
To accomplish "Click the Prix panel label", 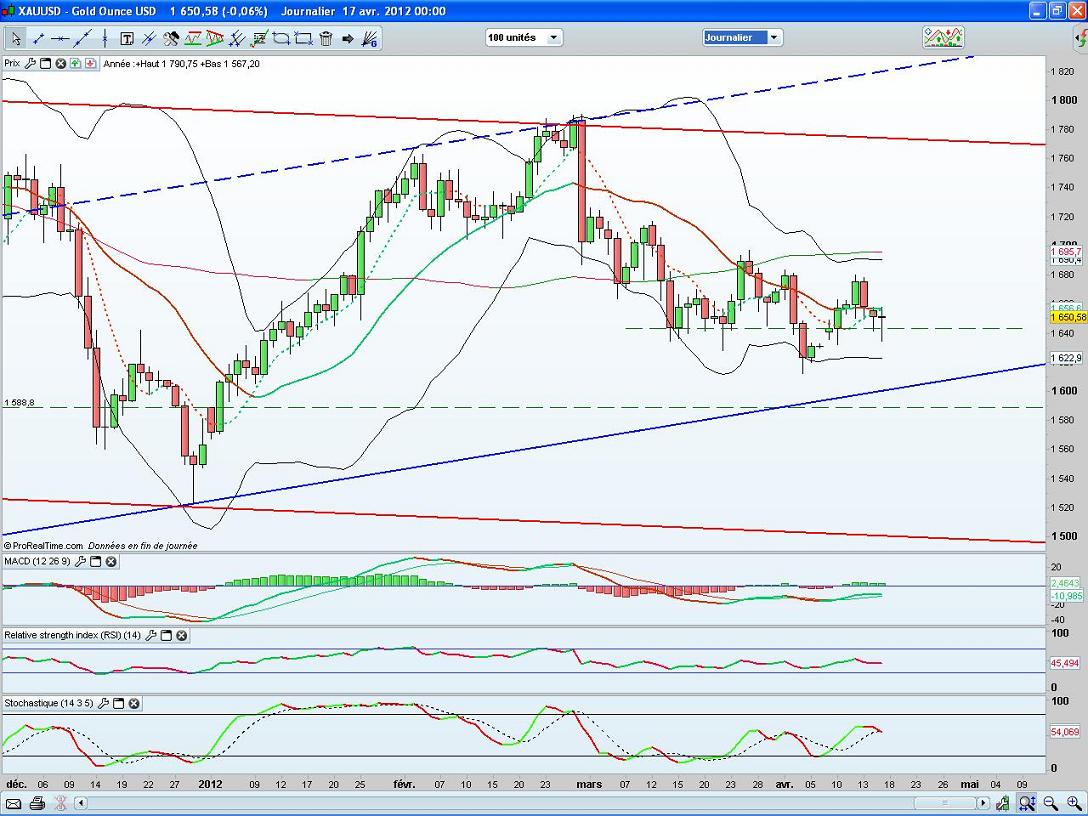I will [x=12, y=63].
